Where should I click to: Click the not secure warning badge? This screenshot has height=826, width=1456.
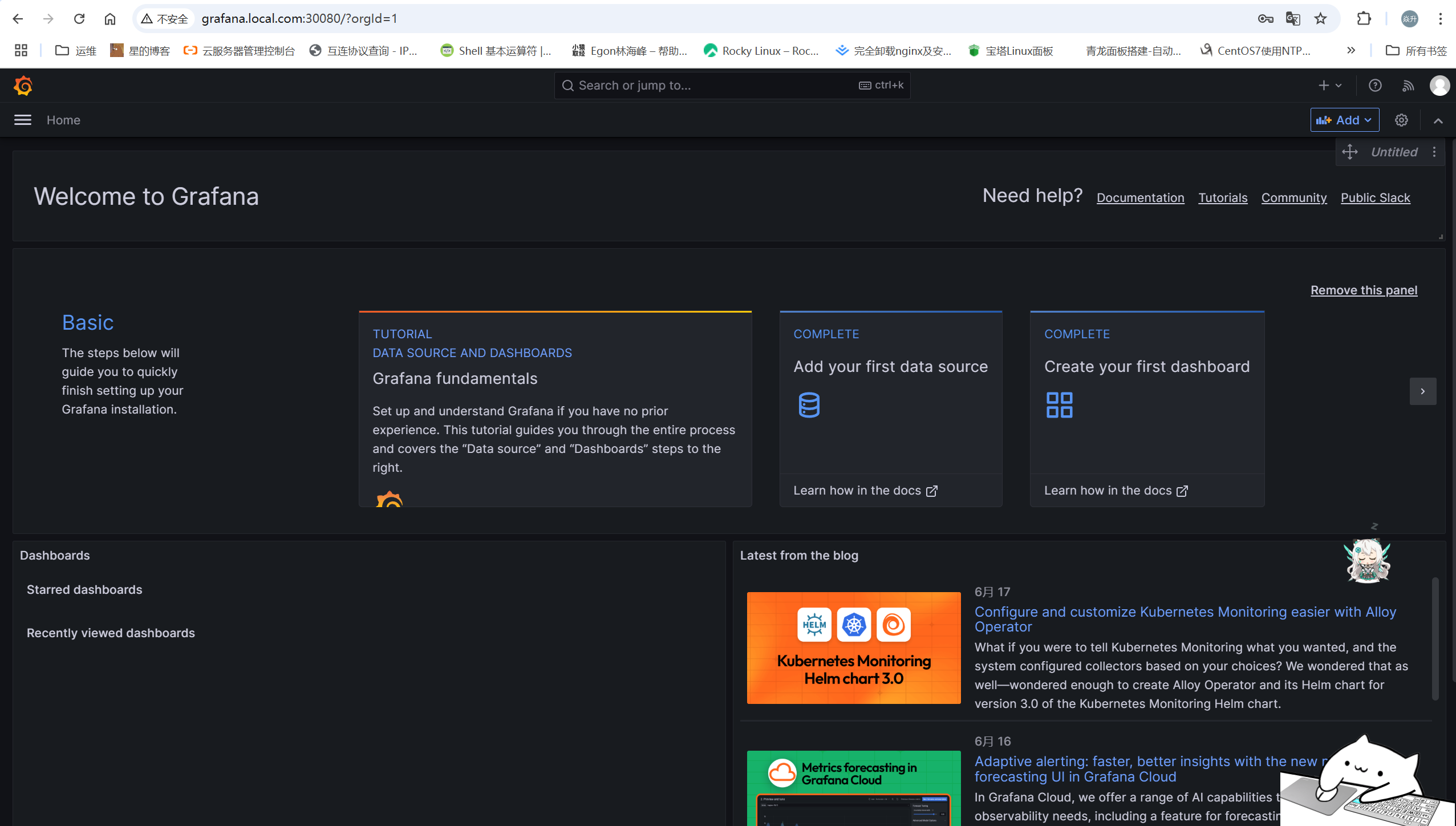(164, 19)
